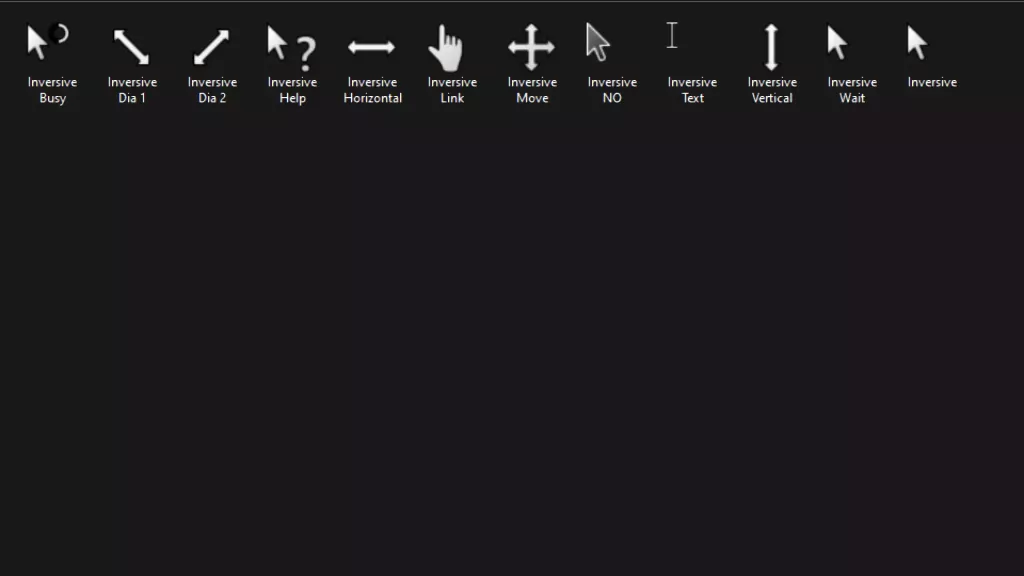Select the Inversive Move four-way arrow cursor
This screenshot has width=1024, height=576.
(531, 44)
